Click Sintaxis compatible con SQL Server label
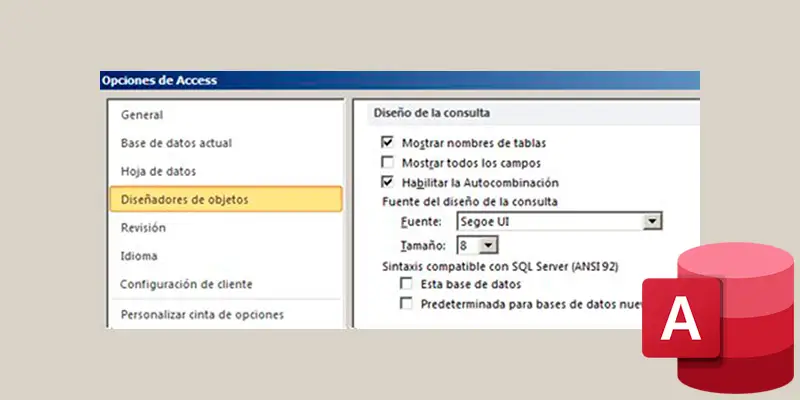Screen dimensions: 800x400 pyautogui.click(x=500, y=266)
